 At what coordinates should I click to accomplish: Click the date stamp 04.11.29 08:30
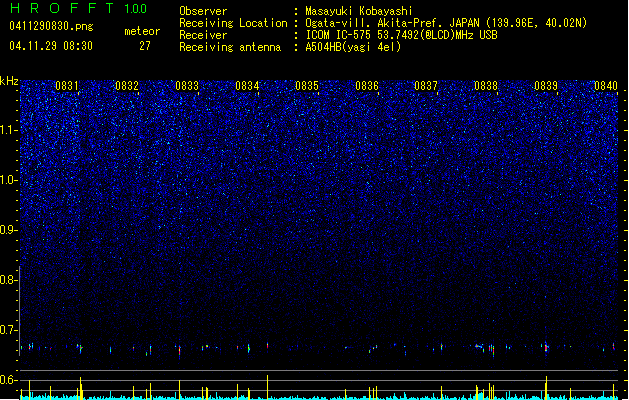pyautogui.click(x=51, y=46)
